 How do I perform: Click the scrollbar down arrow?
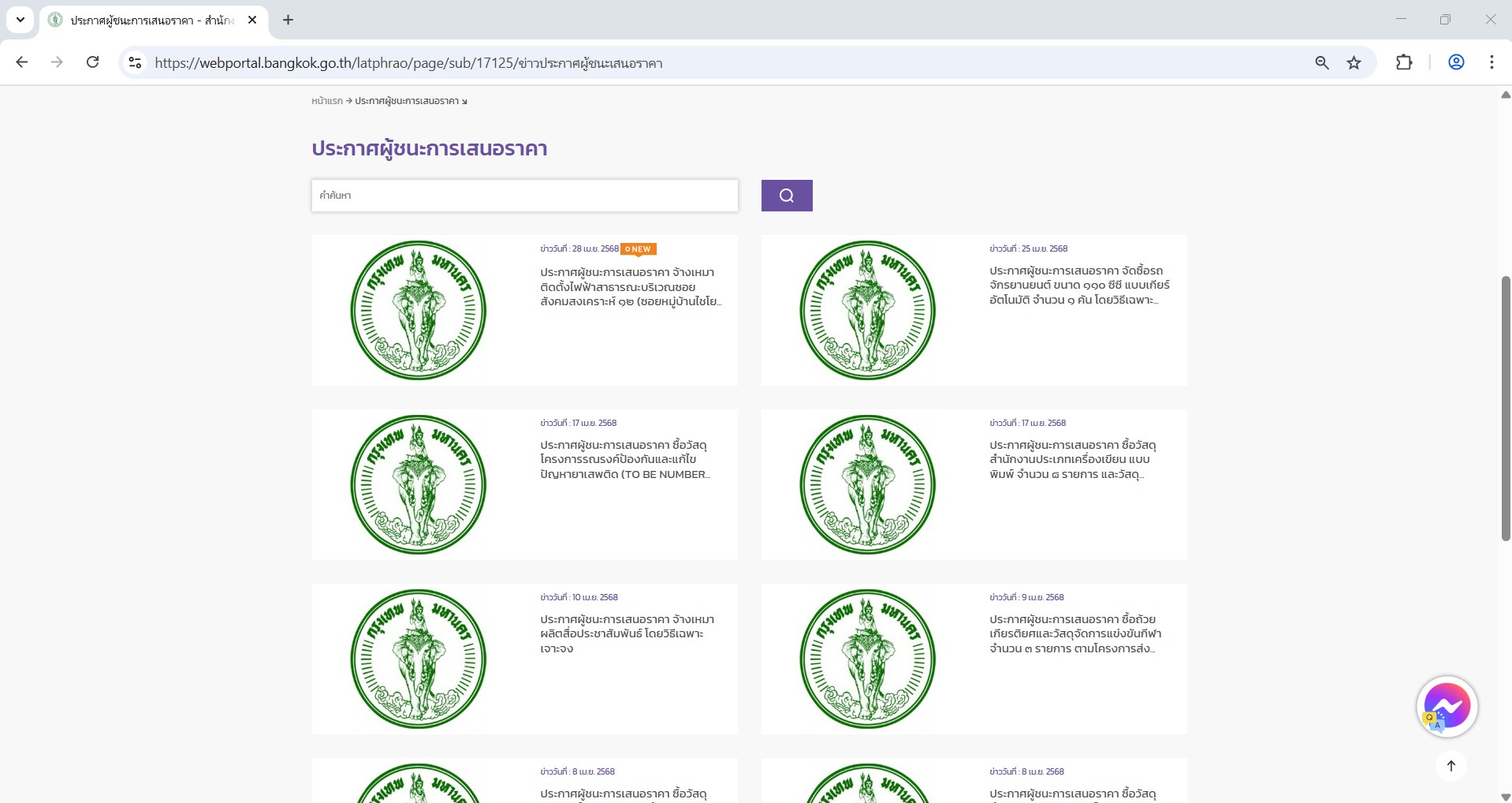click(1505, 797)
